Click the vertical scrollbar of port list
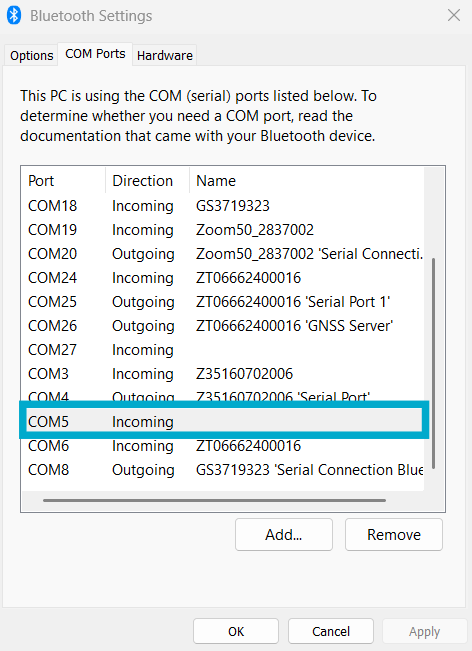 (x=433, y=363)
